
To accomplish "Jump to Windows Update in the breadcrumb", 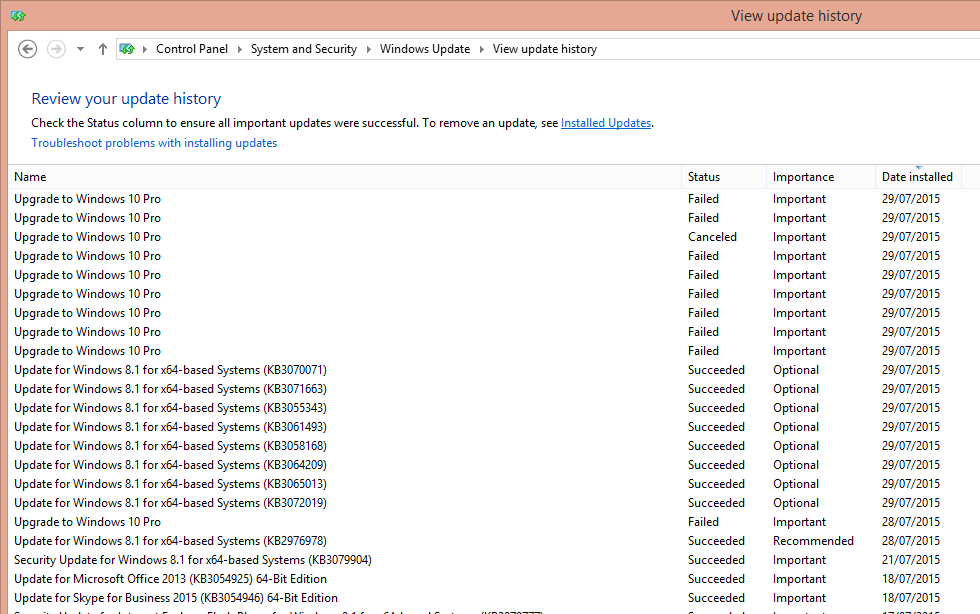I will 425,49.
